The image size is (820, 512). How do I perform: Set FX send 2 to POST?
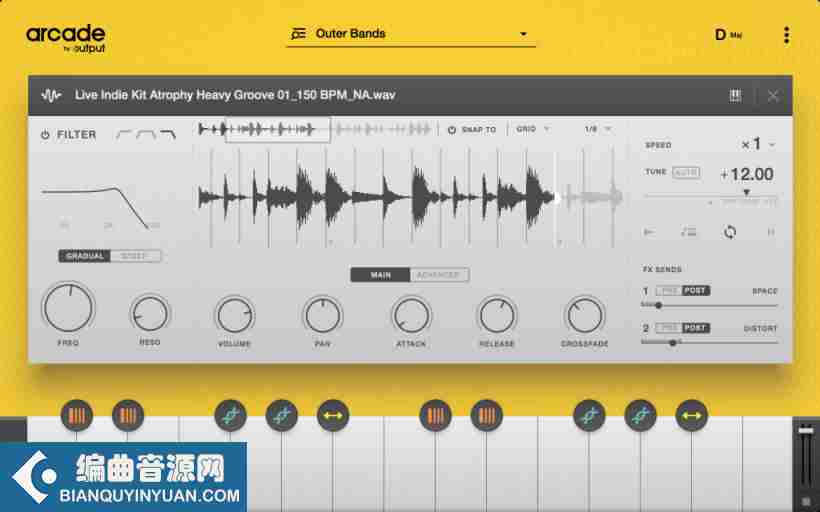tap(696, 328)
